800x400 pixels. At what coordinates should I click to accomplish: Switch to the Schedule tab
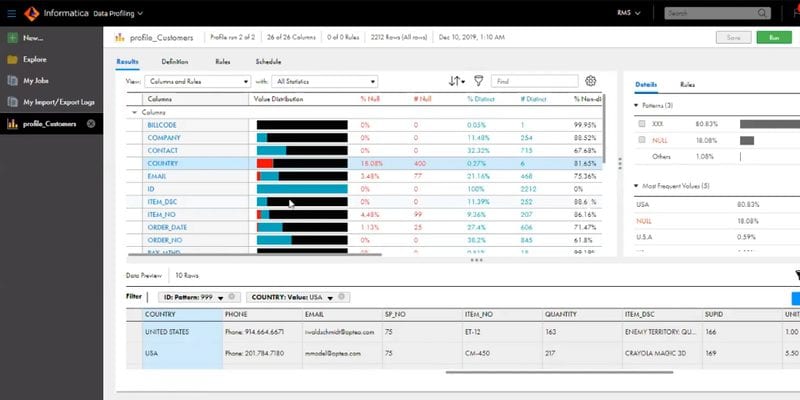[x=268, y=62]
